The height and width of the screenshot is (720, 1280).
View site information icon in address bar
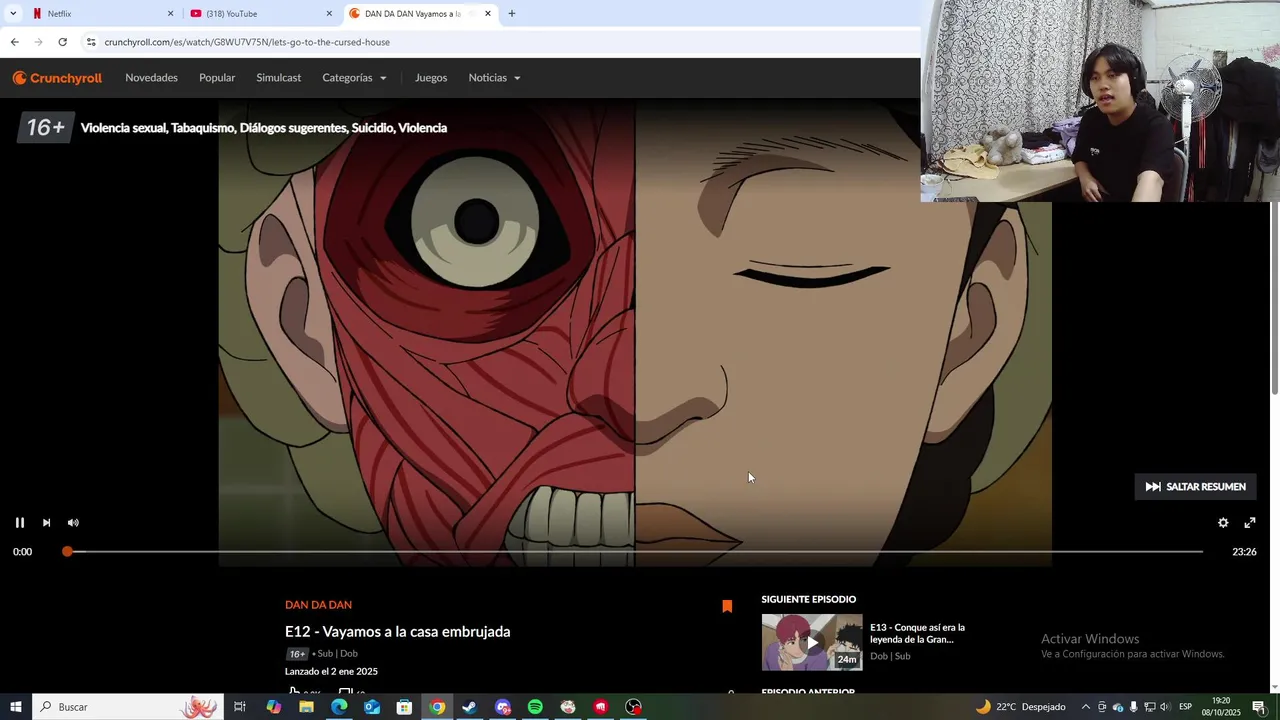[91, 42]
